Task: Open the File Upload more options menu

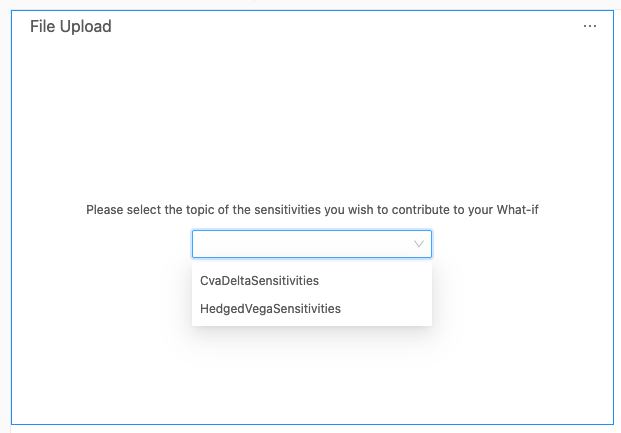Action: pyautogui.click(x=590, y=26)
